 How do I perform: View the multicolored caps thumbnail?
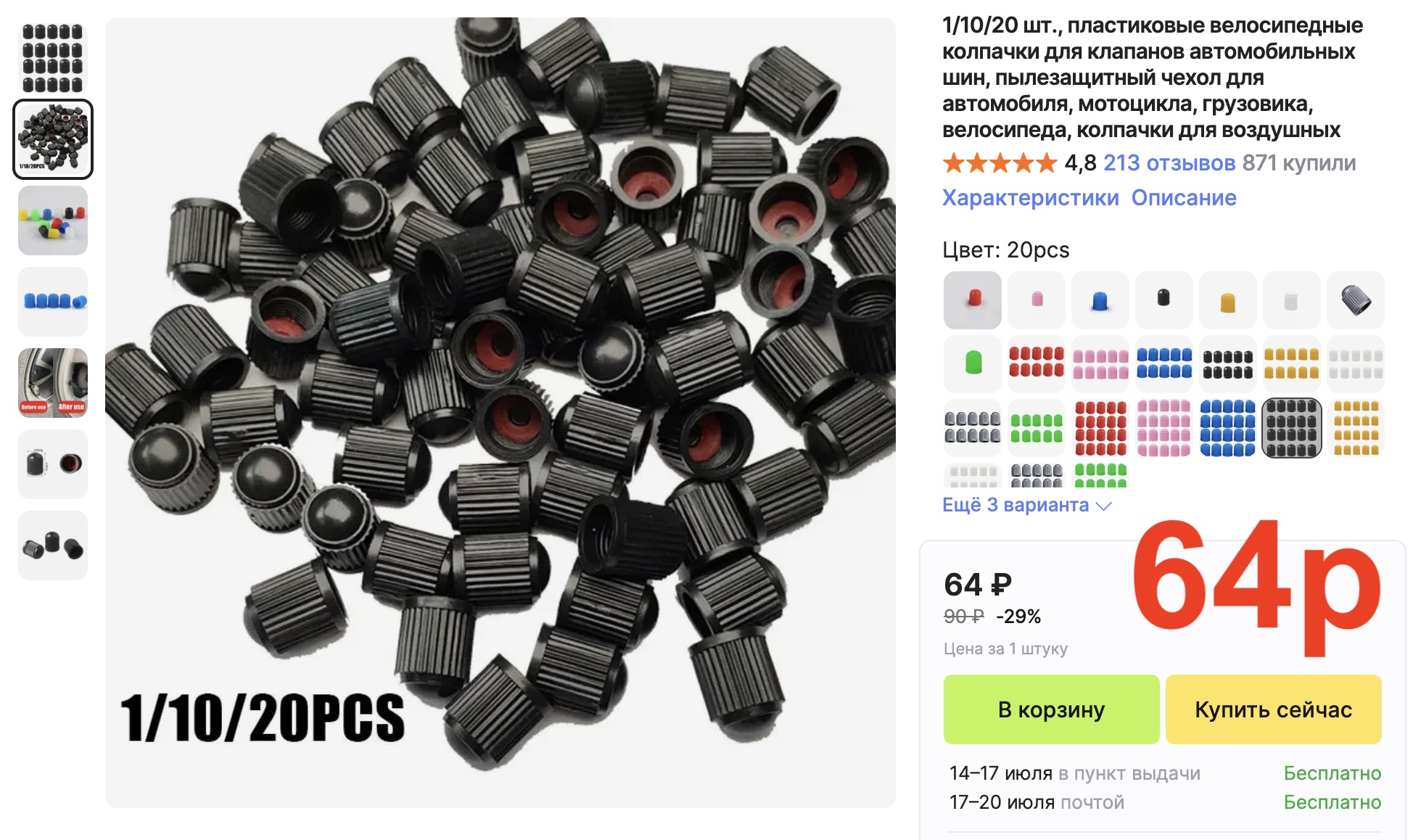click(53, 221)
